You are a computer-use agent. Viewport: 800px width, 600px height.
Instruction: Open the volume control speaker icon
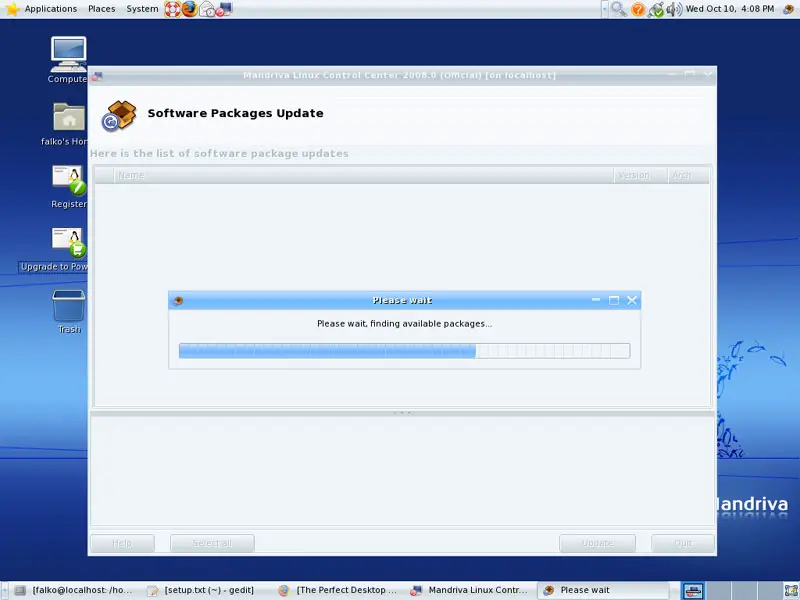click(673, 9)
